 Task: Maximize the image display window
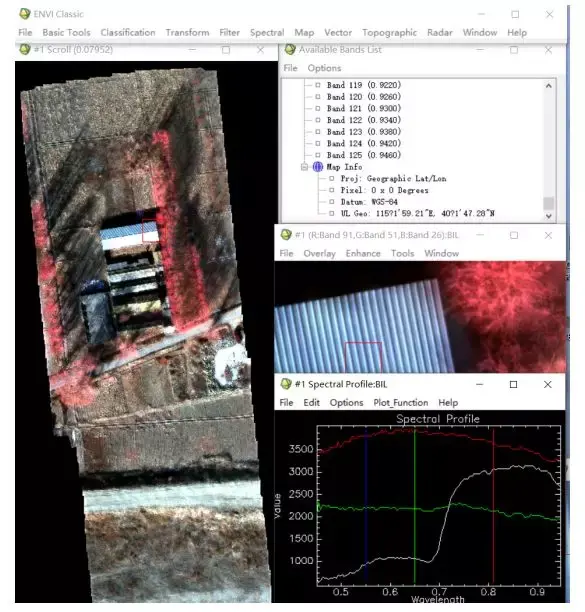(514, 235)
